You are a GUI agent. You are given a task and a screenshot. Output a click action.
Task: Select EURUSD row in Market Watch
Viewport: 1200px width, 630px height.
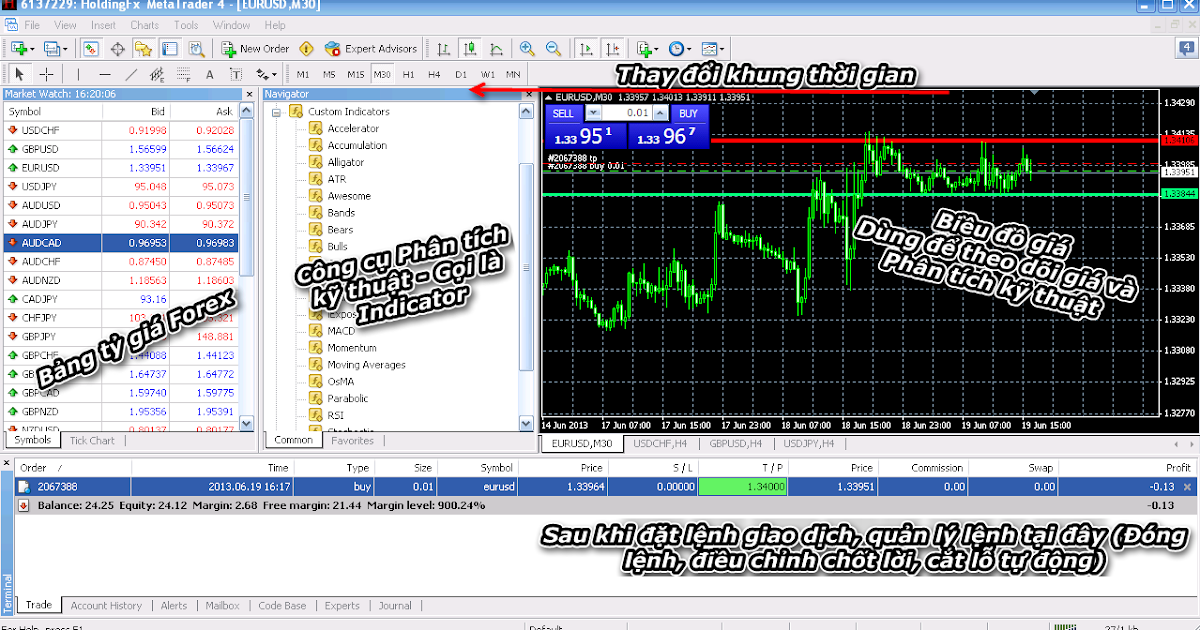[121, 167]
